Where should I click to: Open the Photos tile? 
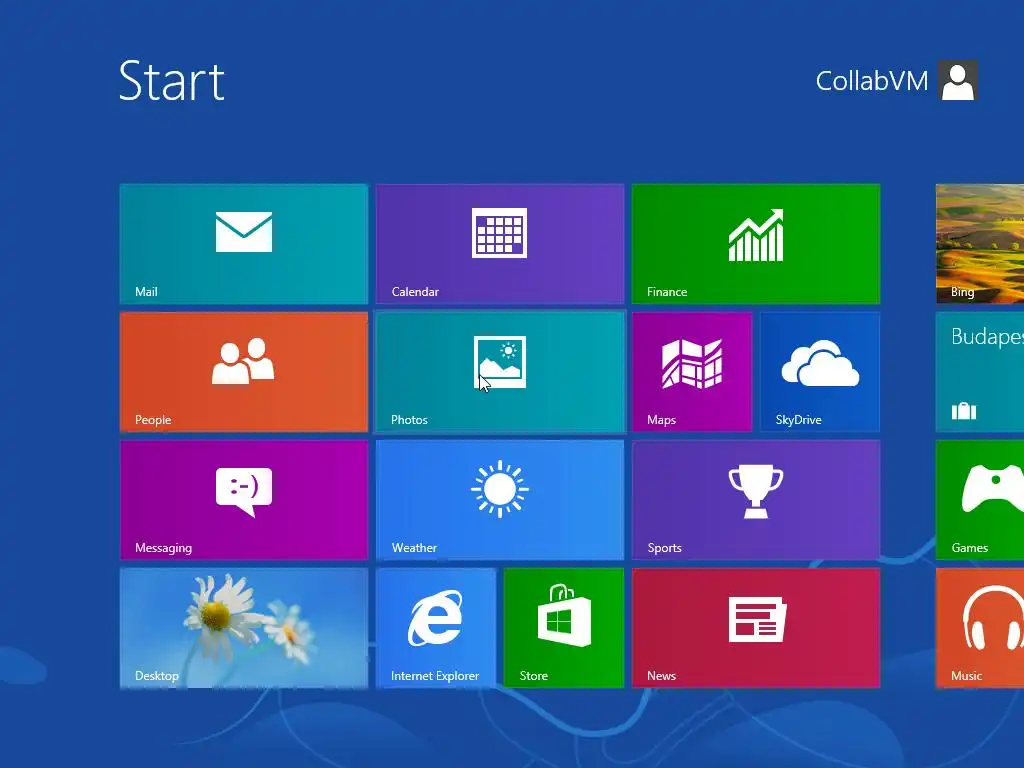(500, 372)
